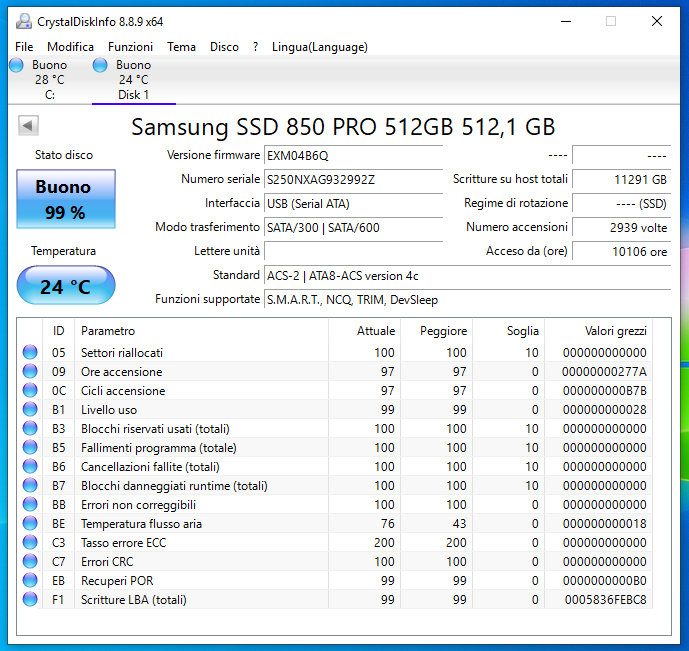The width and height of the screenshot is (689, 651).
Task: Click status orb for Scritture LBA row
Action: 30,599
